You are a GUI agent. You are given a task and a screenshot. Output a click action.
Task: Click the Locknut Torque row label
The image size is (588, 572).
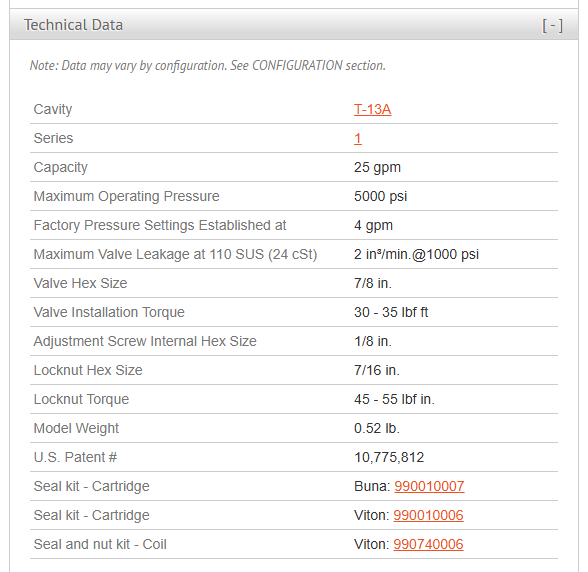81,399
